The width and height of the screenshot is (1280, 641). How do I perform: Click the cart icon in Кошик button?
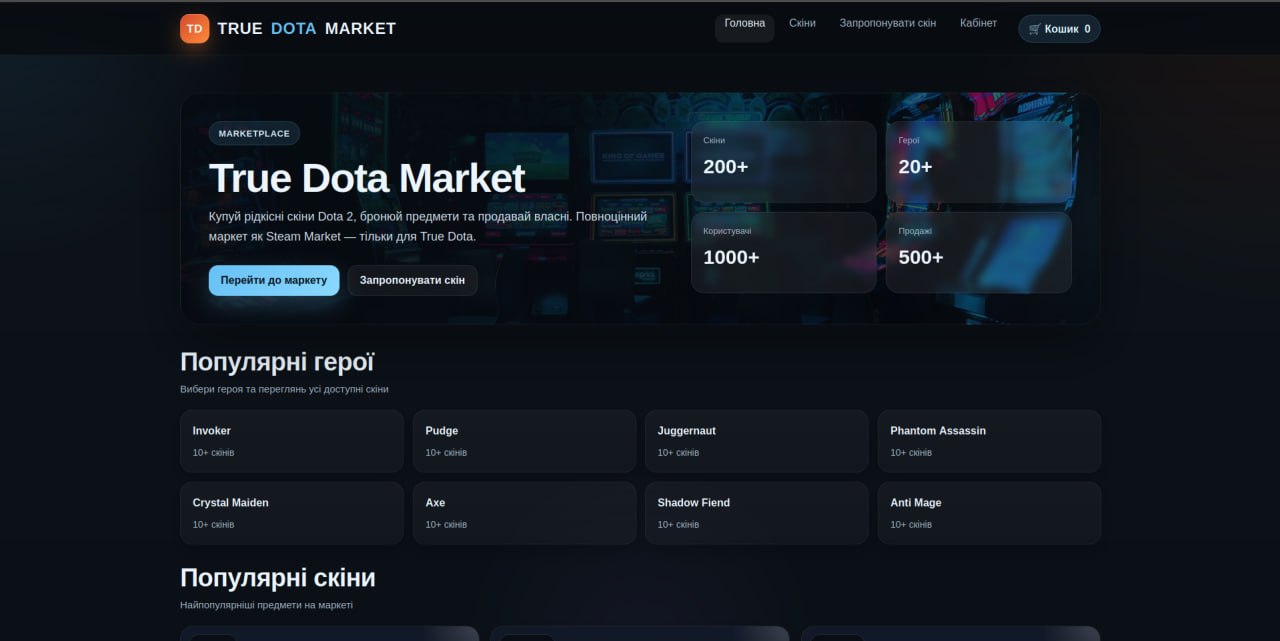click(1035, 29)
